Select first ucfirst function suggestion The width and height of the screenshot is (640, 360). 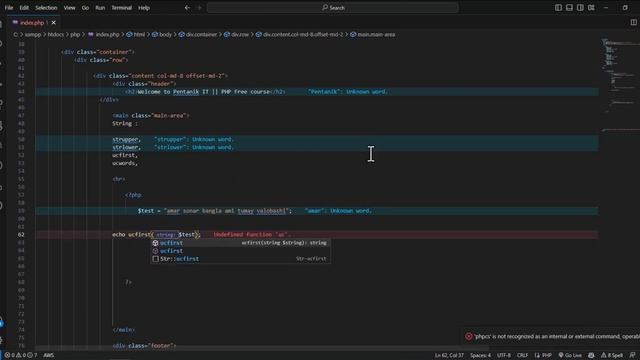point(240,243)
